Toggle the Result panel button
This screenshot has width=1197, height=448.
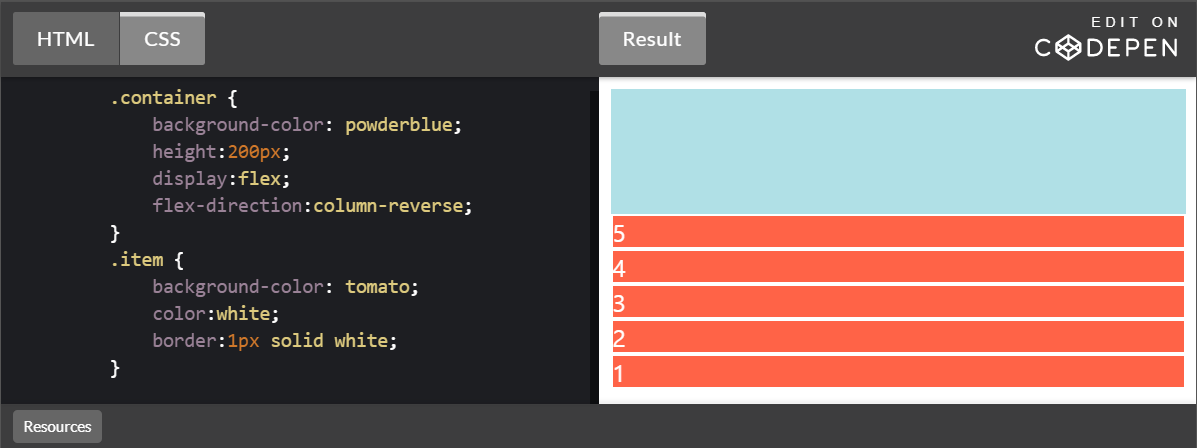pyautogui.click(x=652, y=39)
